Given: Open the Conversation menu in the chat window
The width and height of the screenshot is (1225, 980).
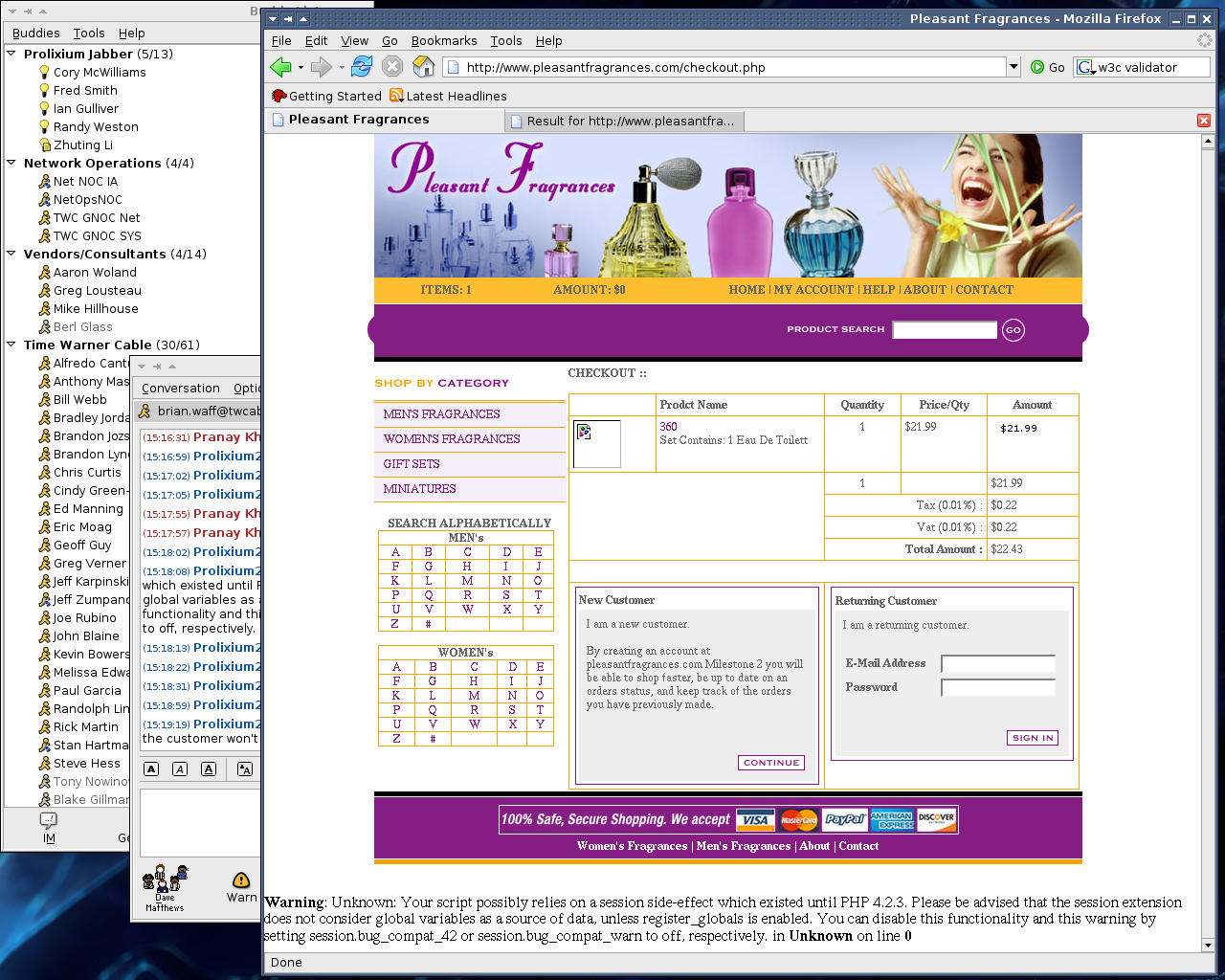Looking at the screenshot, I should tap(181, 389).
